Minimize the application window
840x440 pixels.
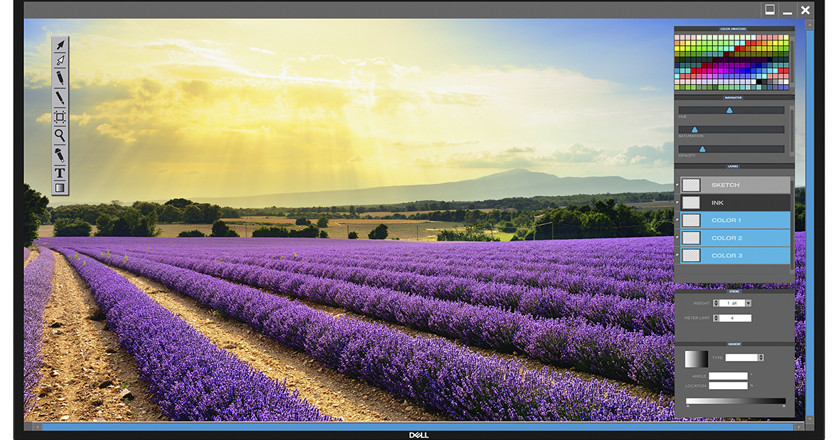tap(787, 11)
